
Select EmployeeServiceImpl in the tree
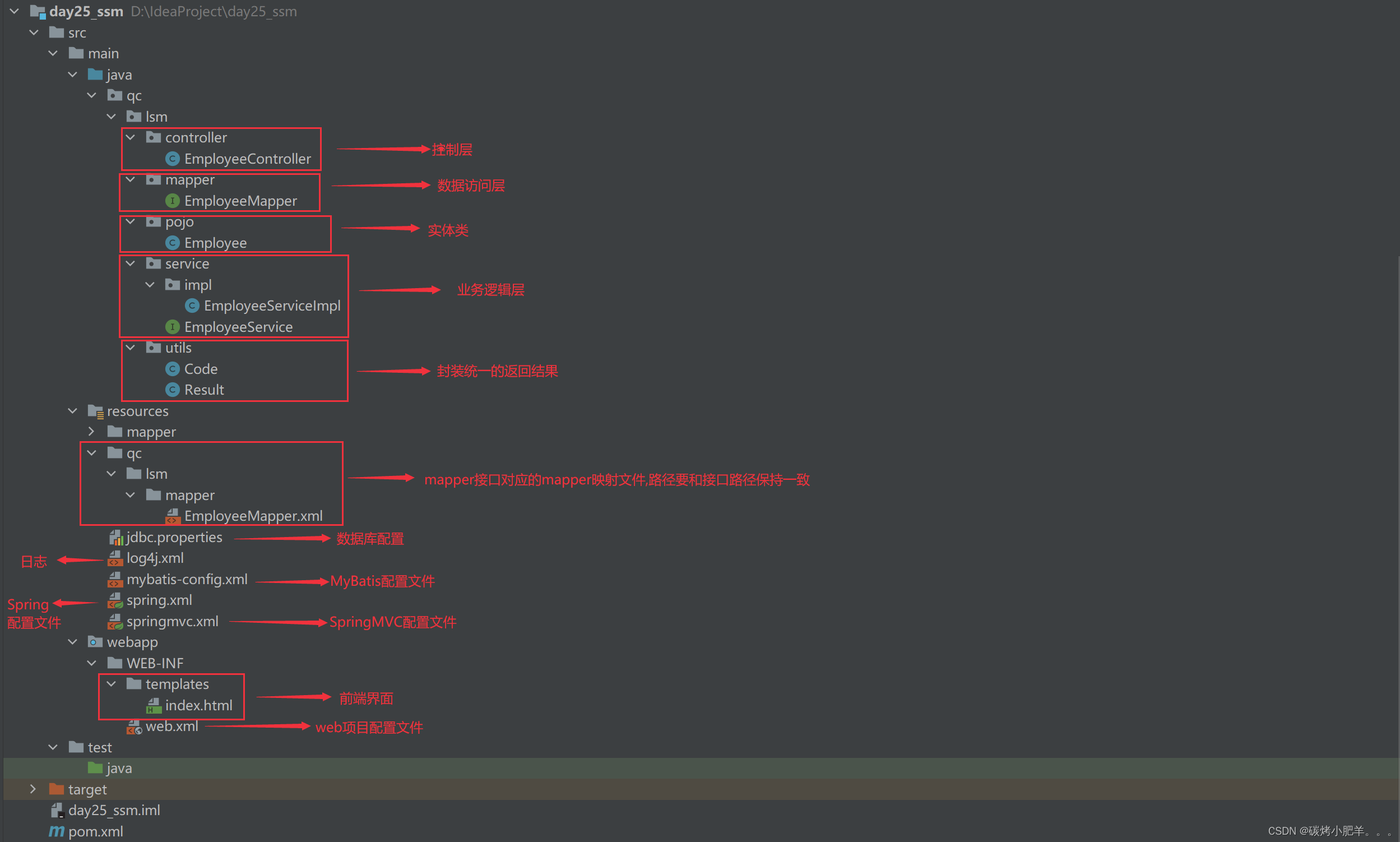click(x=272, y=306)
